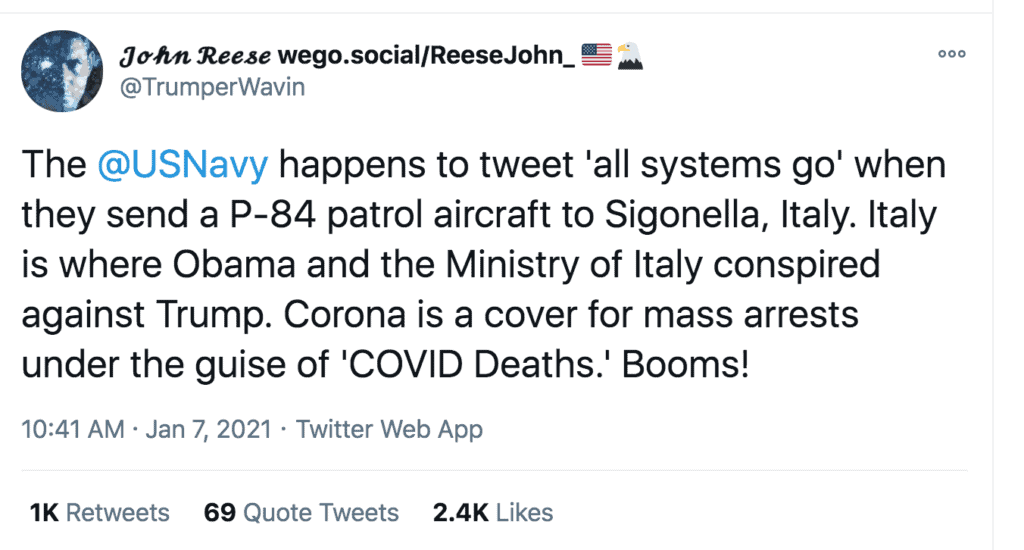Screen dimensions: 1024x550
Task: Click the Jan 7, 2021 date
Action: (207, 430)
